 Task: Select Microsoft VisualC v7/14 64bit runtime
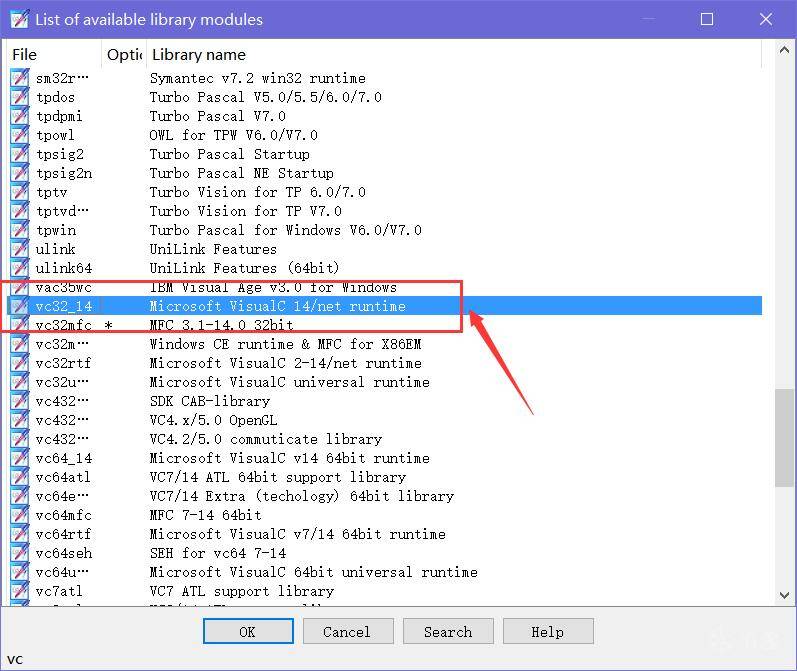point(297,534)
